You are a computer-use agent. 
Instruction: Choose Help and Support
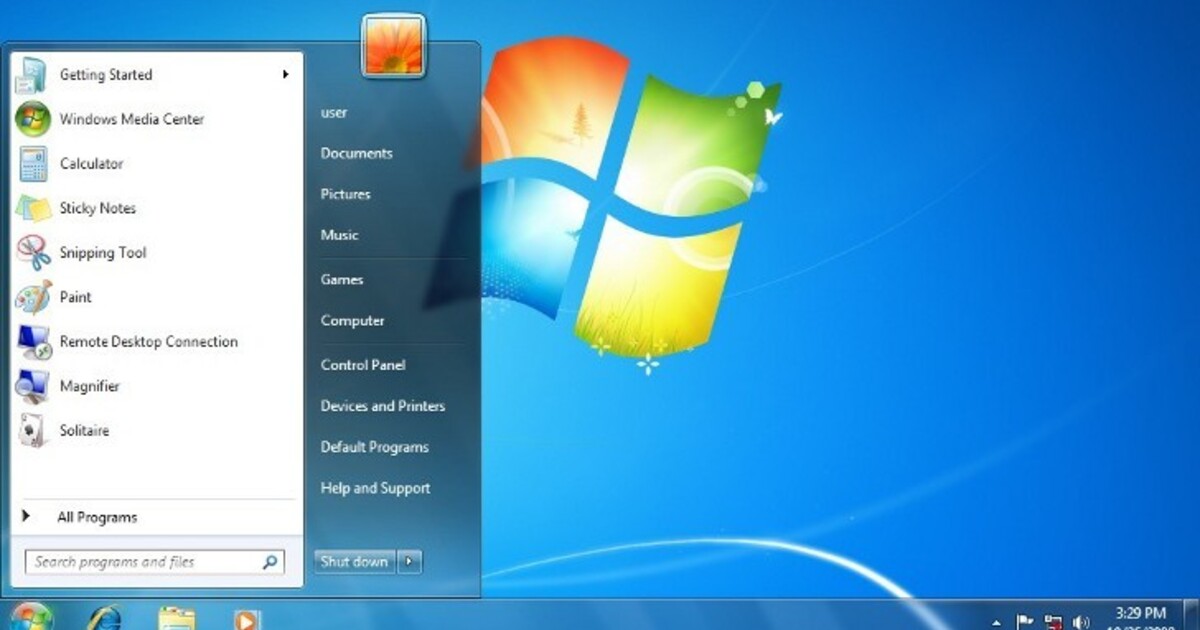375,488
